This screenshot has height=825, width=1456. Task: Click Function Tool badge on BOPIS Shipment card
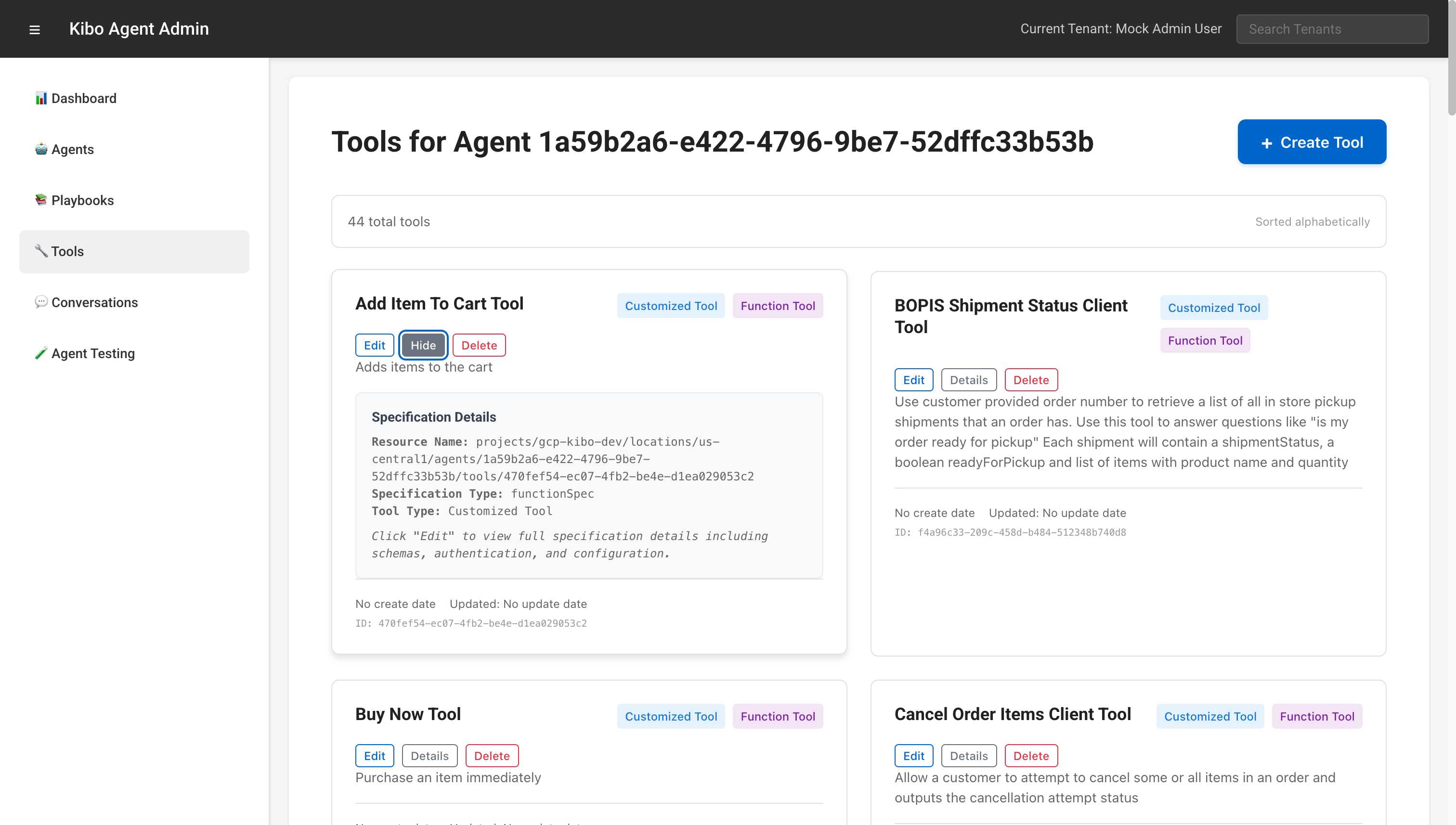tap(1205, 340)
